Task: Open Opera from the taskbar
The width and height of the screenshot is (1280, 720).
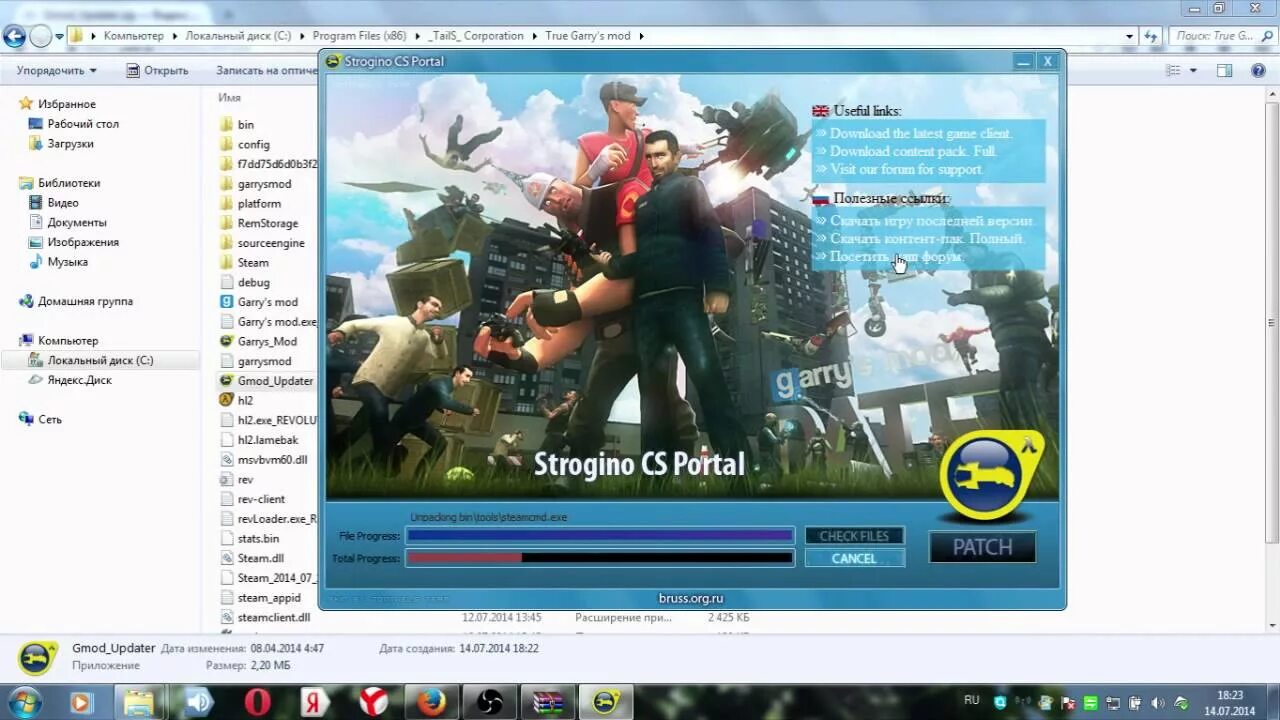Action: coord(257,702)
